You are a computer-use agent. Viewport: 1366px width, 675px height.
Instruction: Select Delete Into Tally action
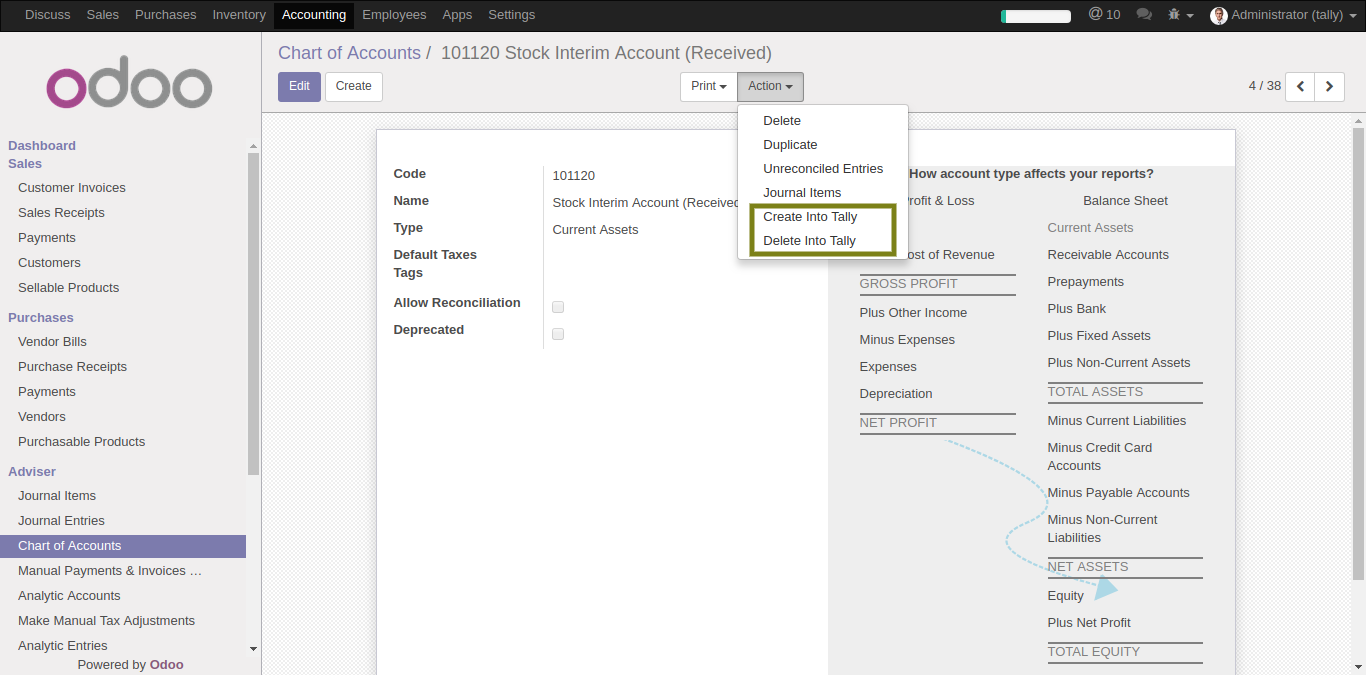point(823,240)
